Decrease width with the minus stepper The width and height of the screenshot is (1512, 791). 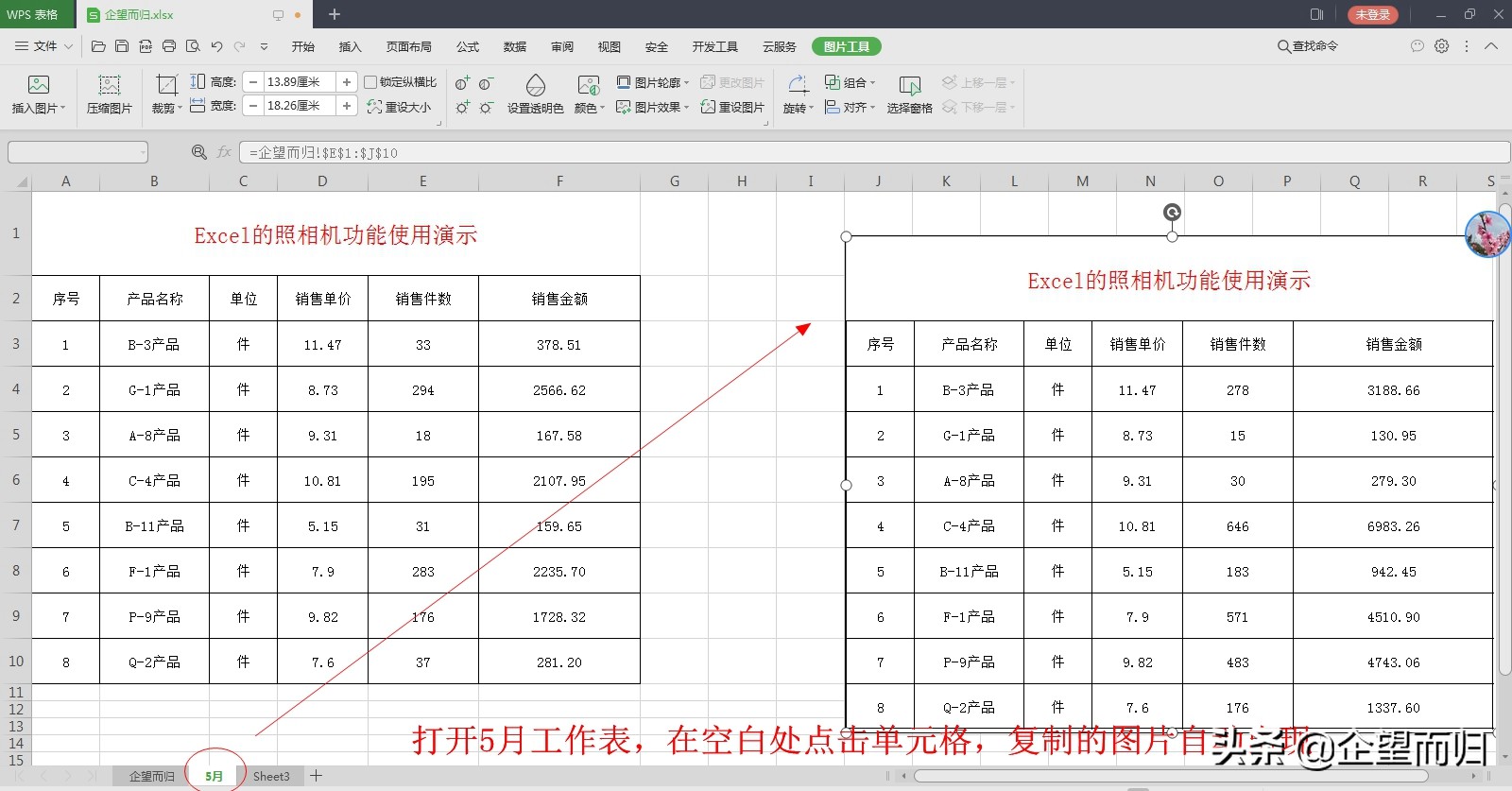point(253,106)
